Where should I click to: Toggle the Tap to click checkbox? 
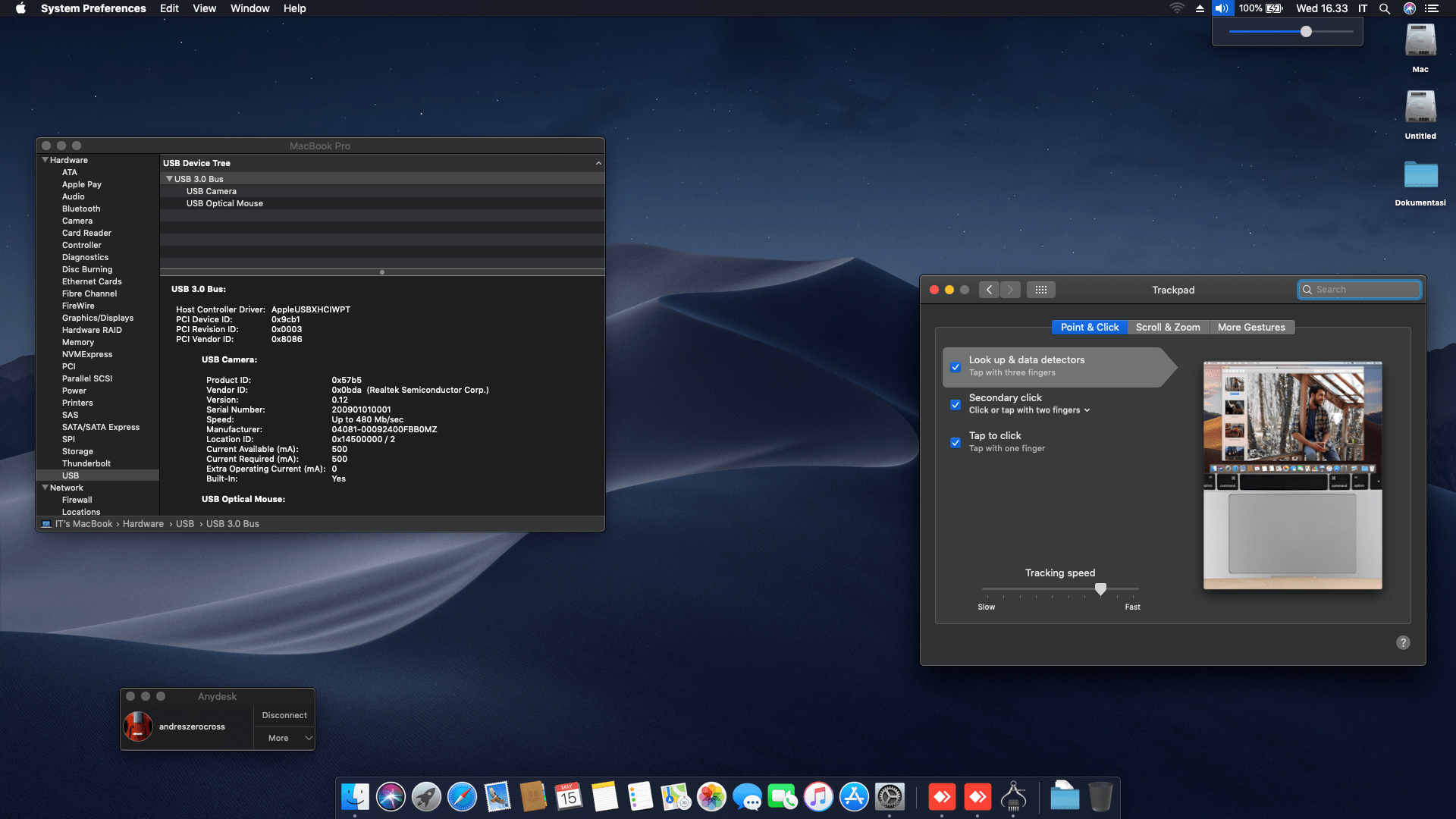pyautogui.click(x=955, y=442)
